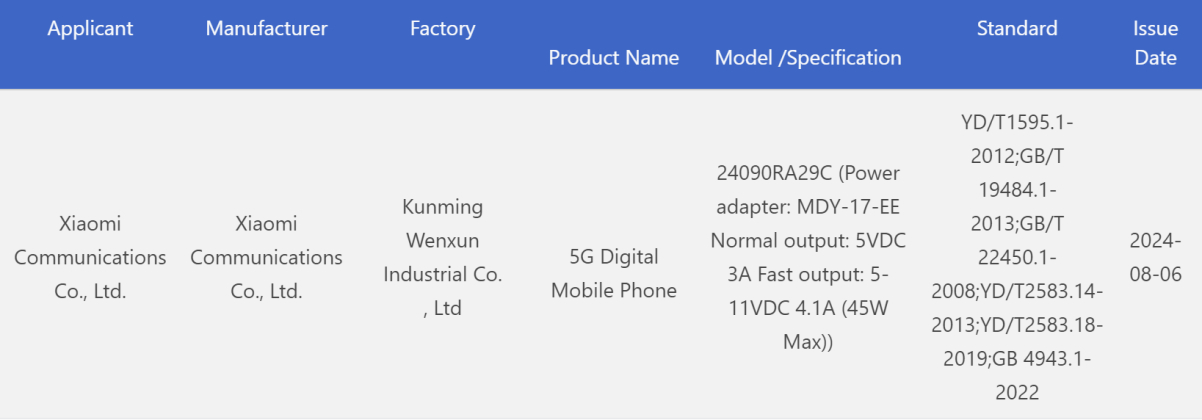Image resolution: width=1202 pixels, height=420 pixels.
Task: Click the Applicant column header
Action: (x=90, y=29)
